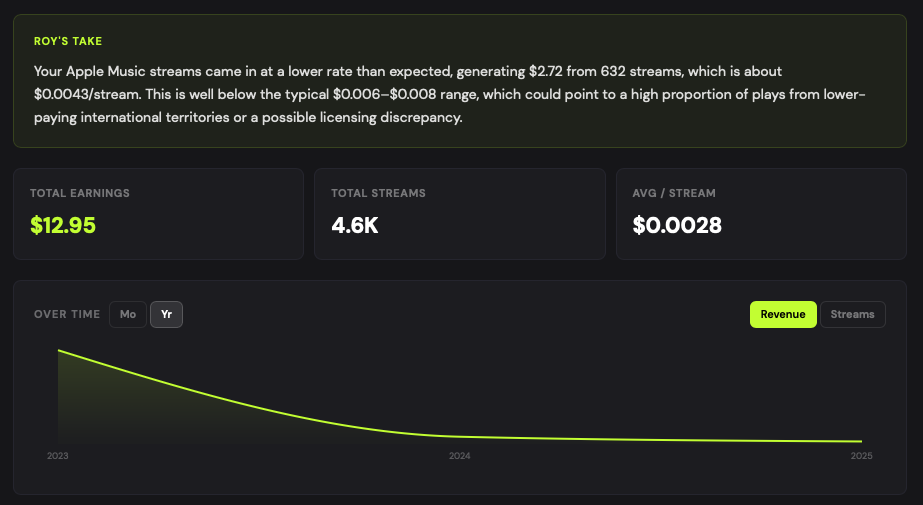Click the AVG / STREAM label
923x505 pixels.
point(674,193)
